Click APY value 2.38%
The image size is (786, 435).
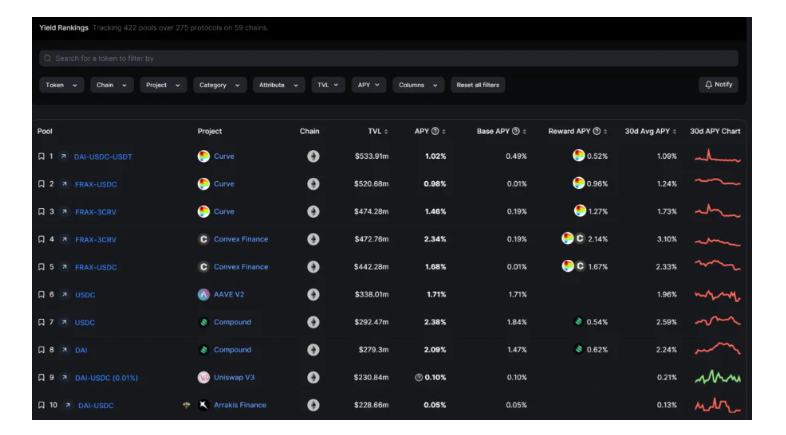[x=435, y=322]
